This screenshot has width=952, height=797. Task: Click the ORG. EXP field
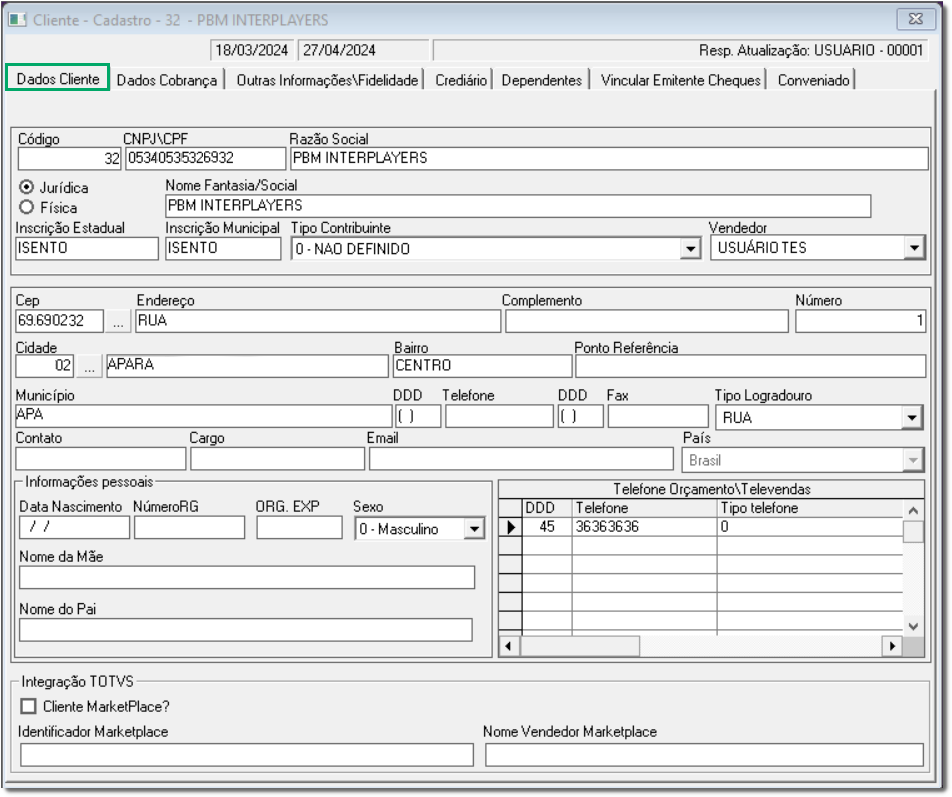tap(299, 527)
